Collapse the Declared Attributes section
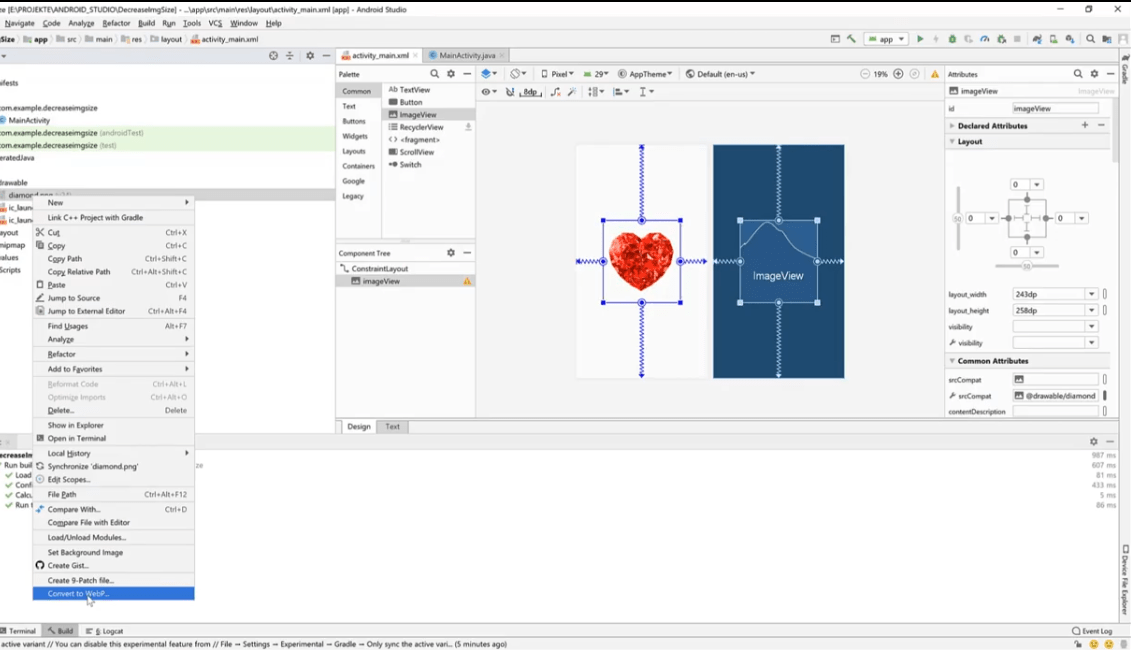 951,125
